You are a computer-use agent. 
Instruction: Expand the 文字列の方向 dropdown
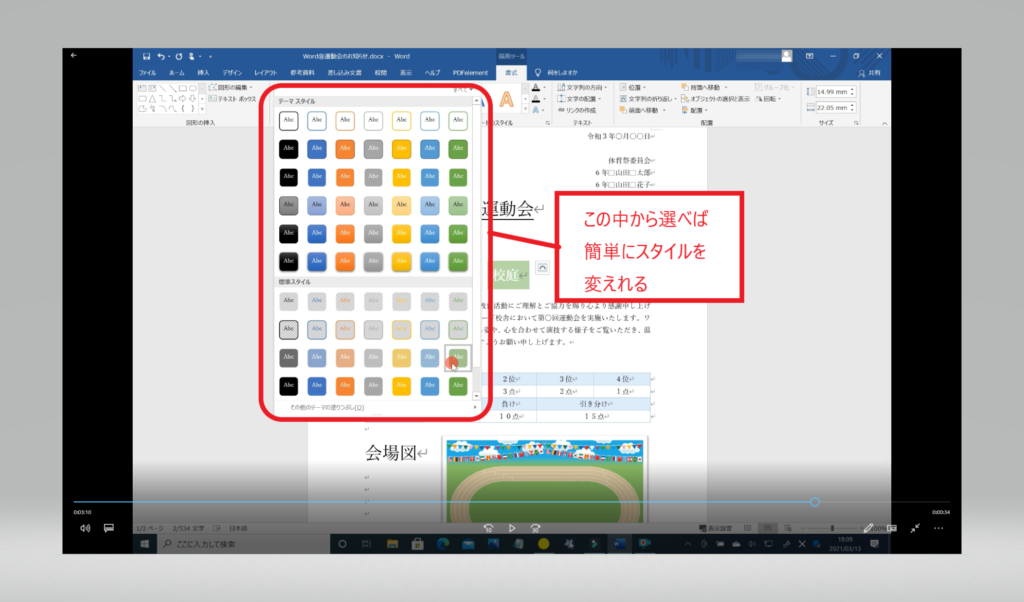(x=578, y=88)
